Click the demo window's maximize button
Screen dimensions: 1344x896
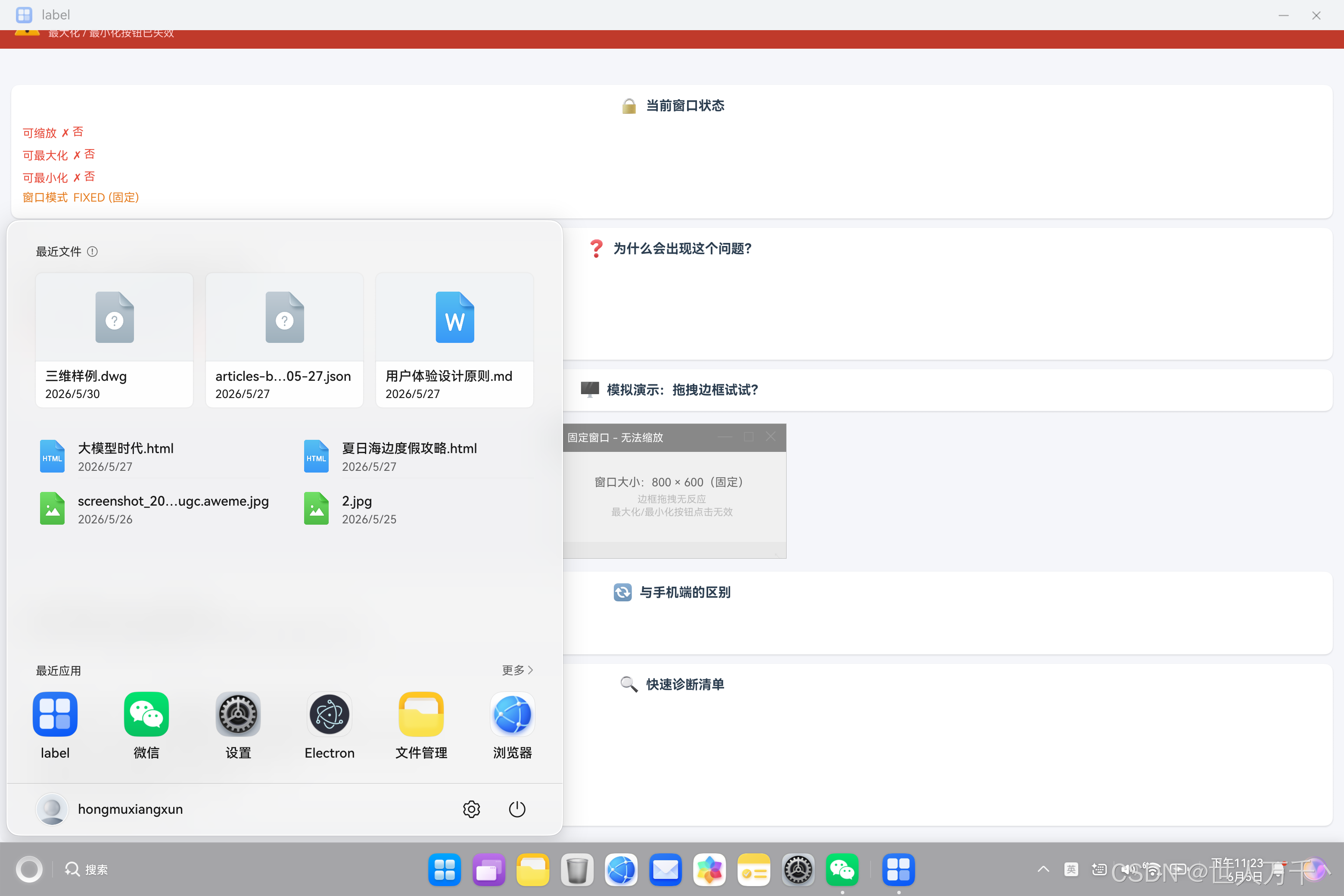pos(749,437)
